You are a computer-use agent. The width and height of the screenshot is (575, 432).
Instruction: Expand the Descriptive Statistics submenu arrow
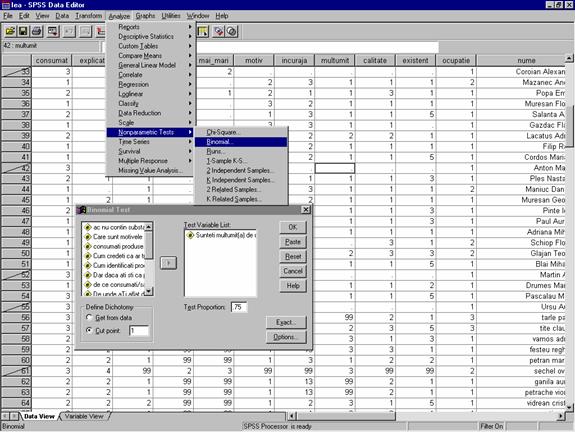tap(190, 36)
